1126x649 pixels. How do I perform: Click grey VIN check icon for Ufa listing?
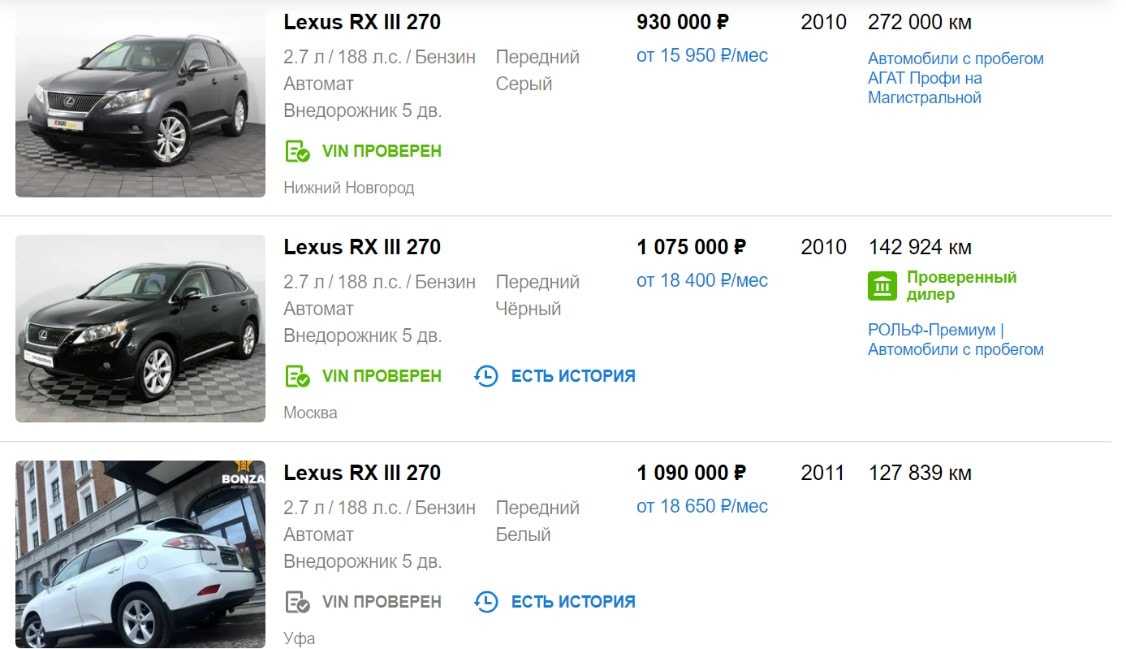point(297,602)
